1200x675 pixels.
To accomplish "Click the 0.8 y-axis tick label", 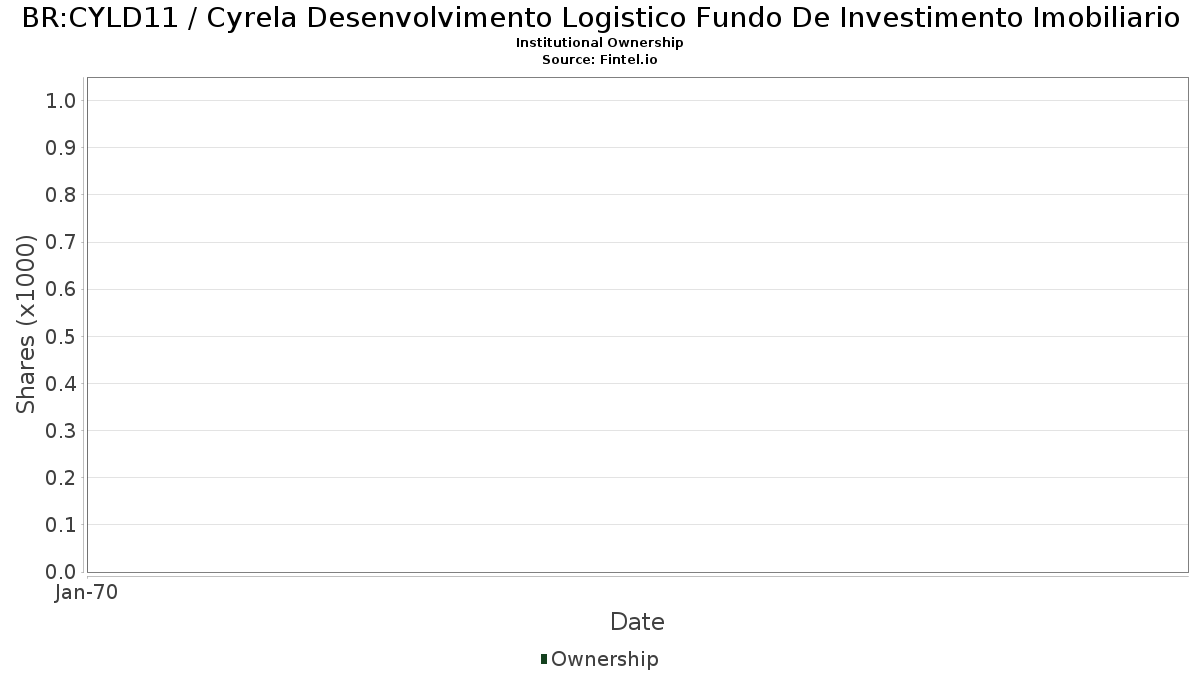I will 61,195.
